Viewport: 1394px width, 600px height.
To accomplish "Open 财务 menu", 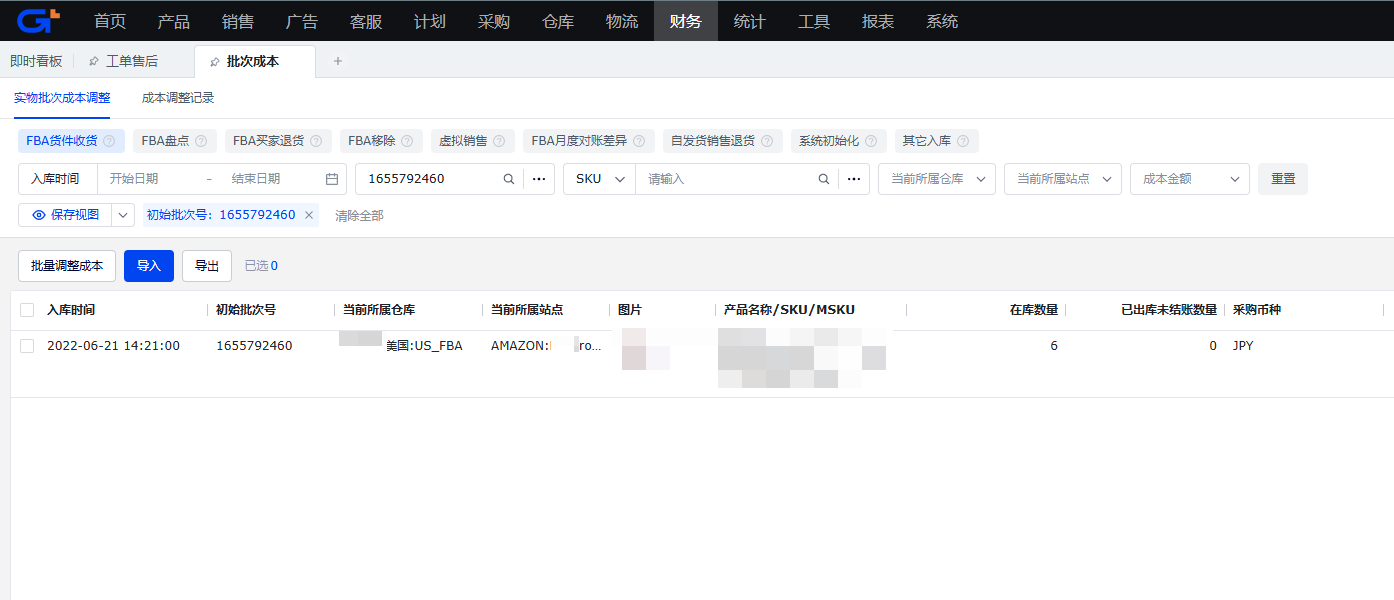I will coord(686,21).
